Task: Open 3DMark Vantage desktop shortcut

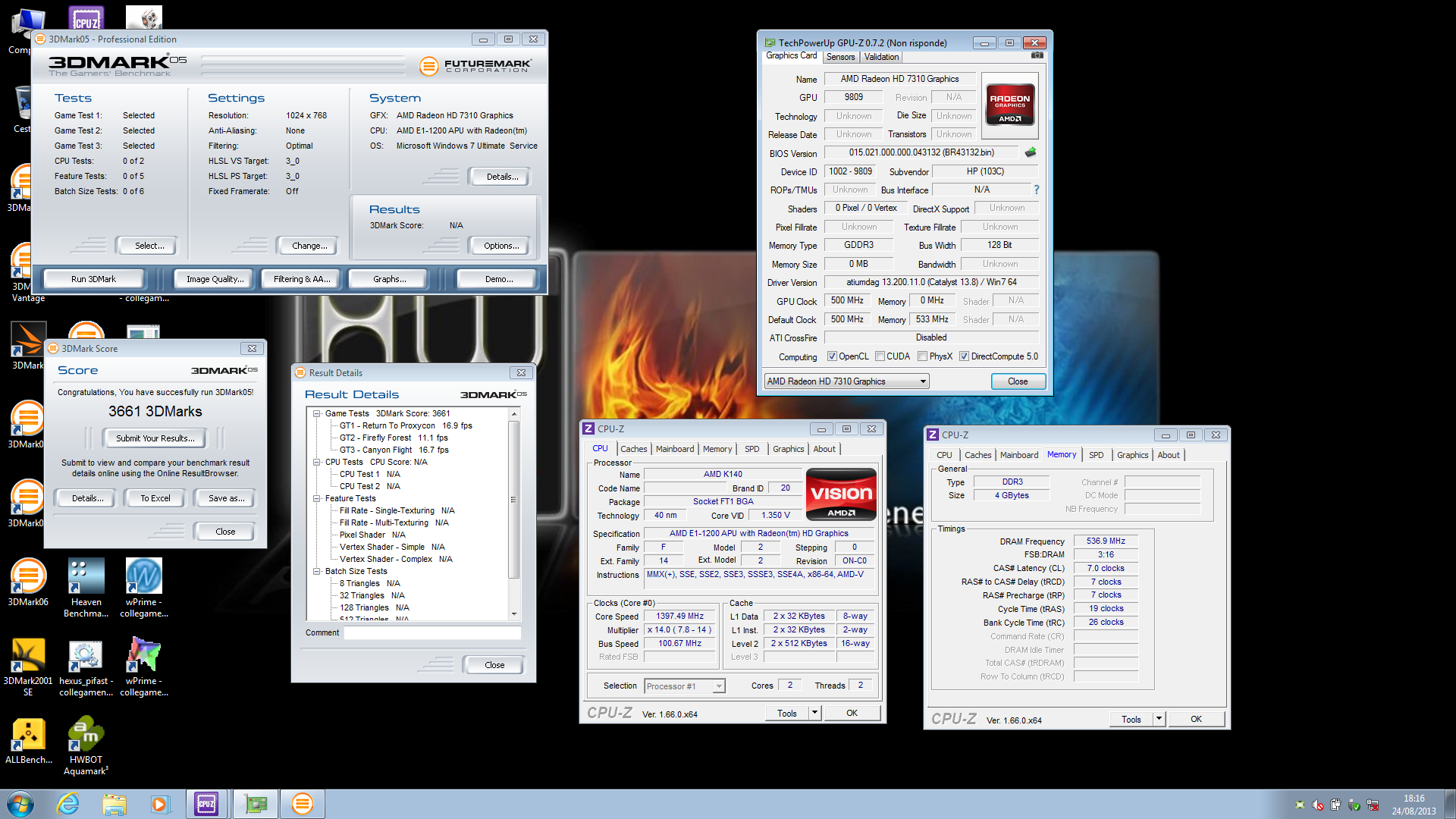Action: [23, 273]
